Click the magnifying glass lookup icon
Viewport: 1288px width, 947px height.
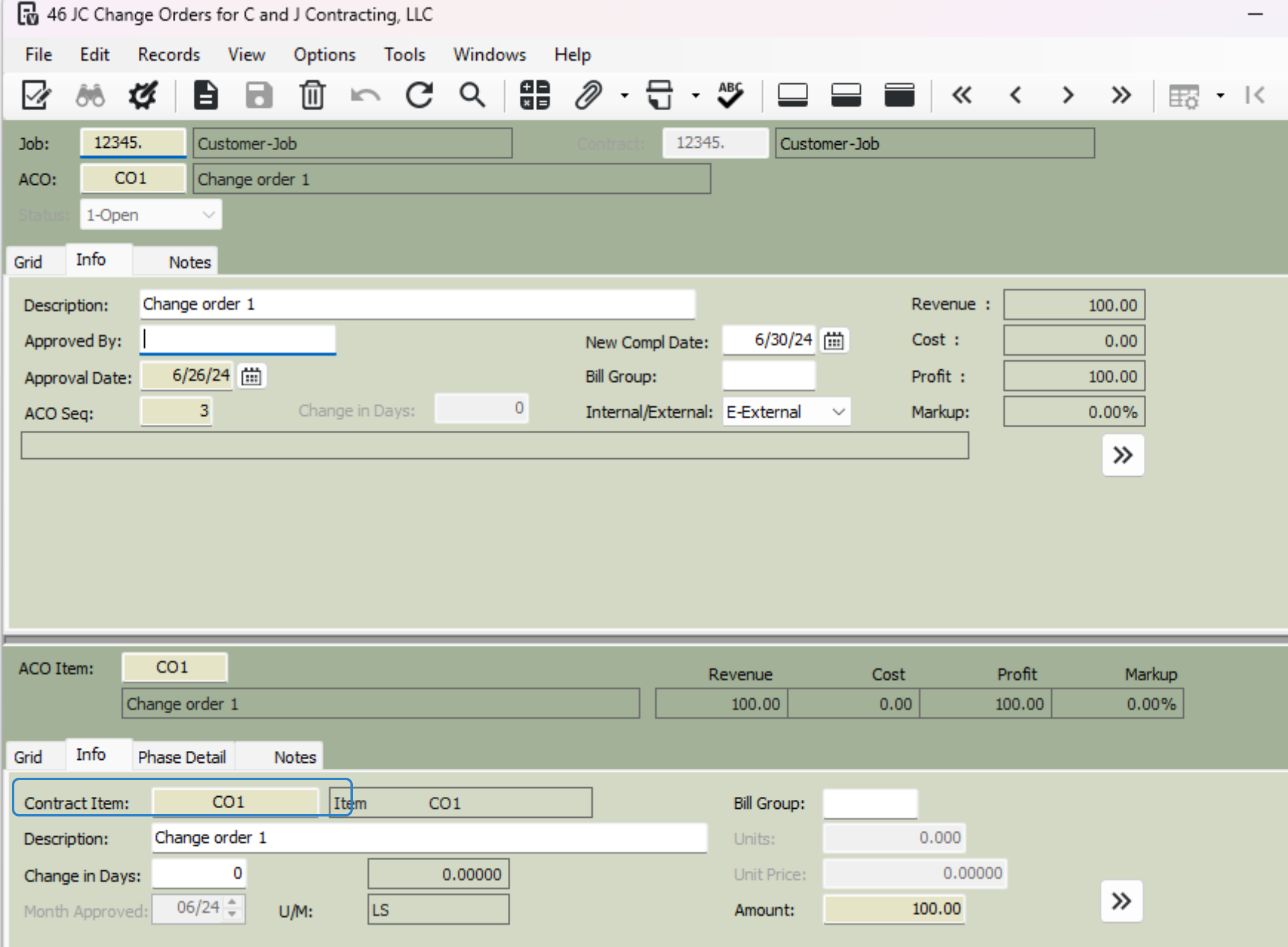[x=472, y=95]
